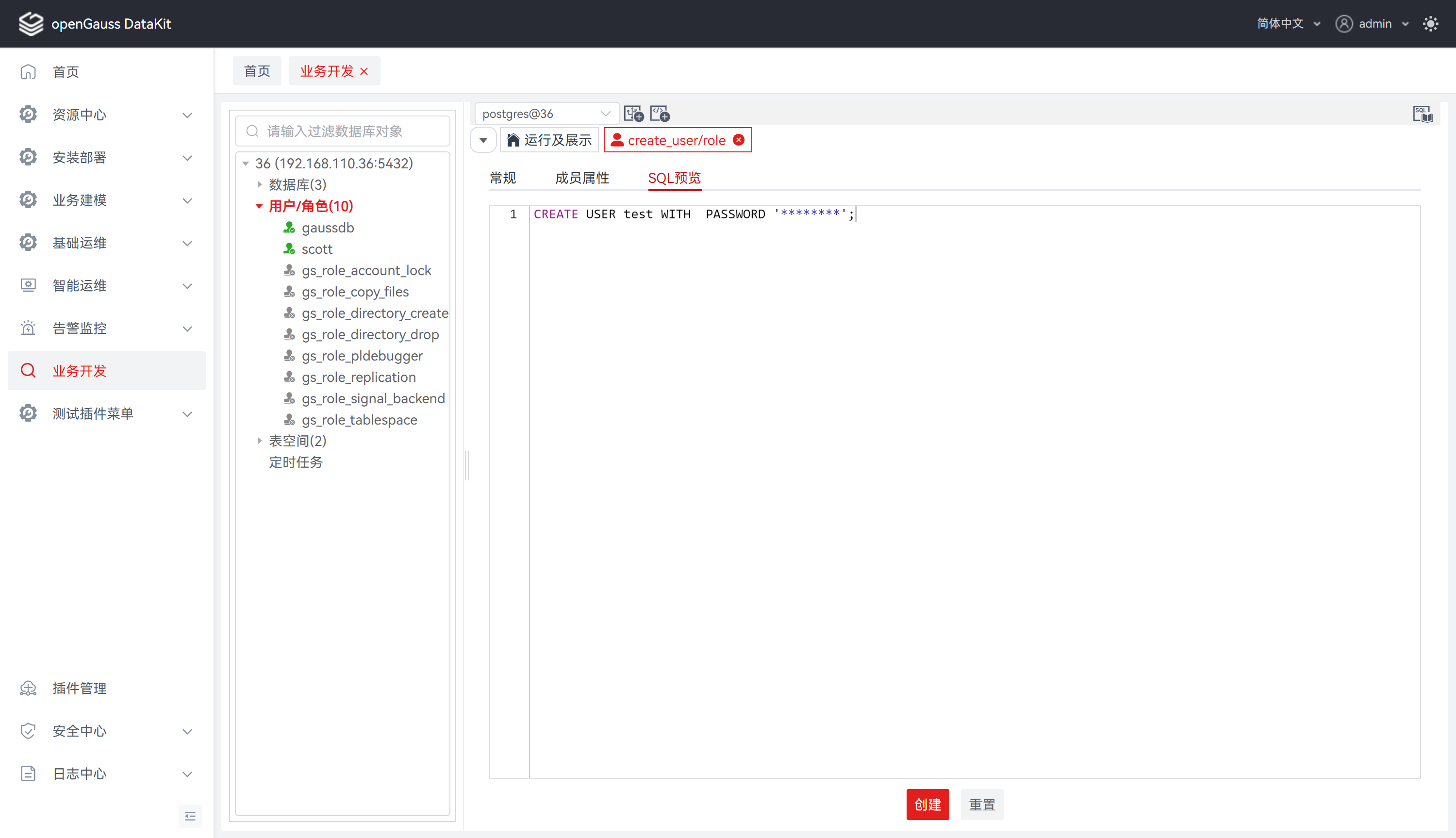Click the scott user icon in tree

coord(289,249)
